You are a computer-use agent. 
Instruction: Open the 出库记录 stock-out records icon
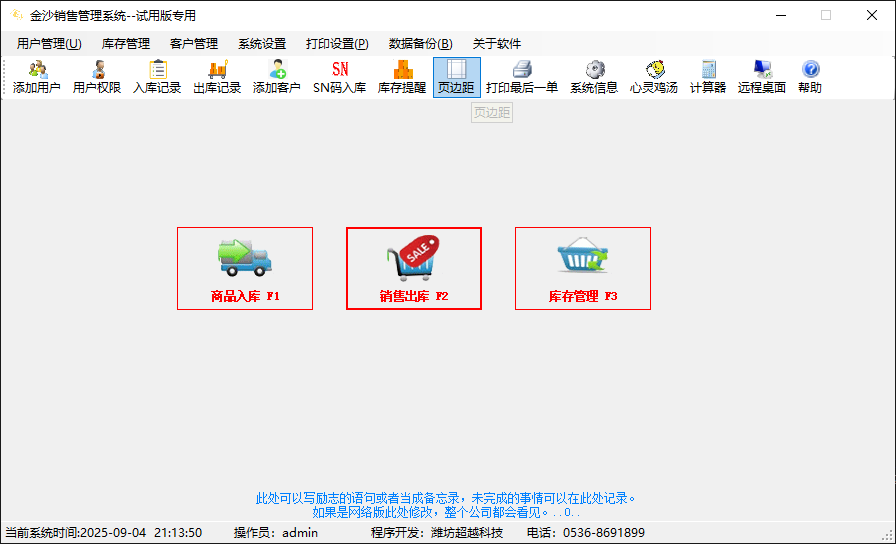pos(217,77)
